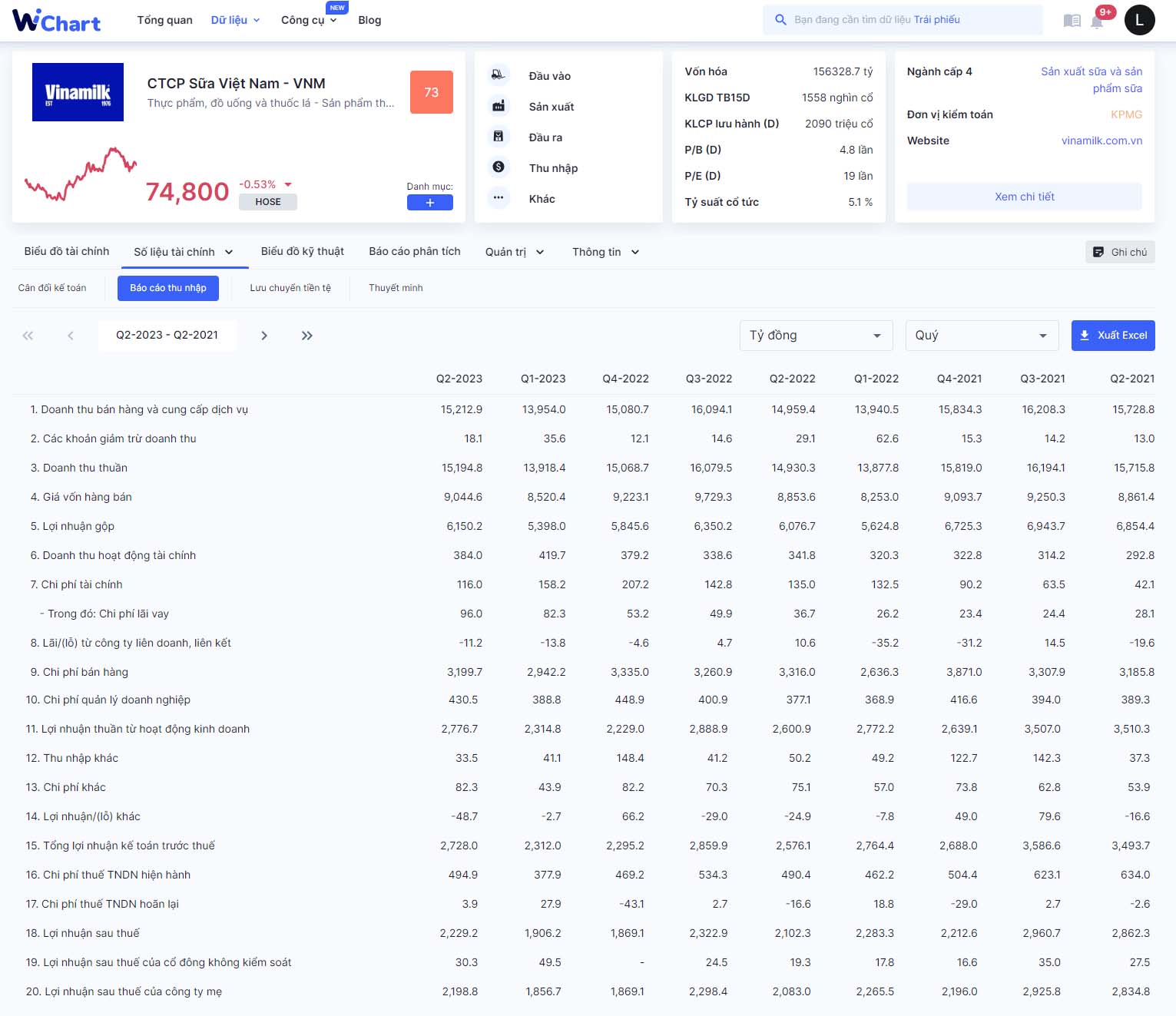Open the vinamilk.com.vn website link
The width and height of the screenshot is (1176, 1016).
[x=1101, y=141]
